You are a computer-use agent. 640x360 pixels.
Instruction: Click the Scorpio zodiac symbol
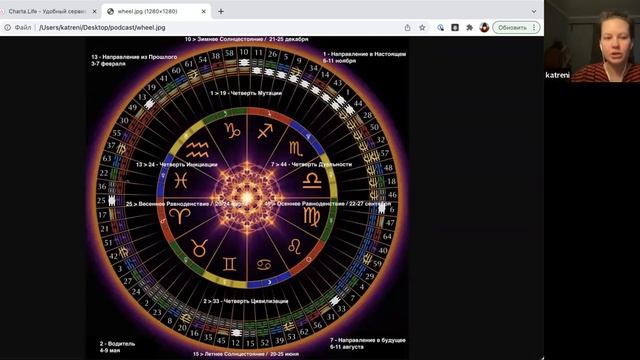coord(296,149)
